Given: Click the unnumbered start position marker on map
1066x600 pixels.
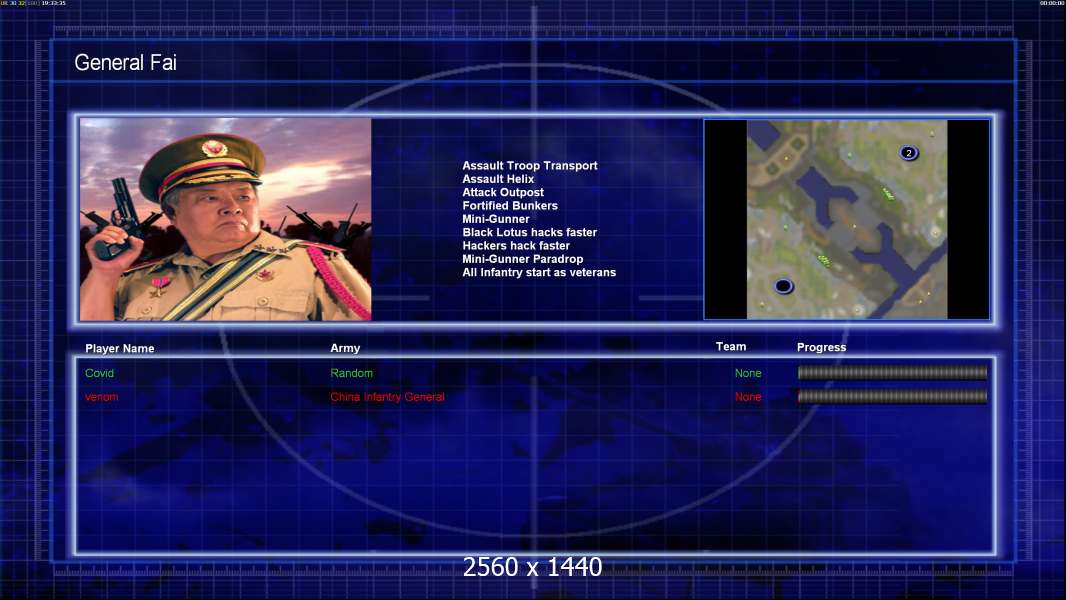Looking at the screenshot, I should [x=783, y=286].
